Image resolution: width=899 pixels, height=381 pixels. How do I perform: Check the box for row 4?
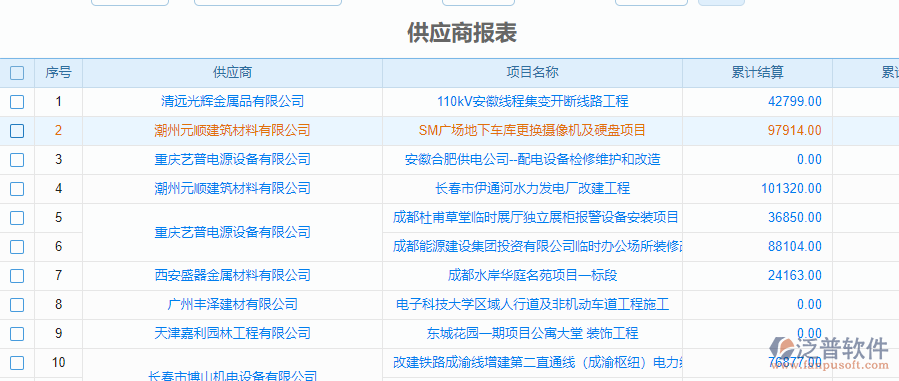[x=17, y=188]
